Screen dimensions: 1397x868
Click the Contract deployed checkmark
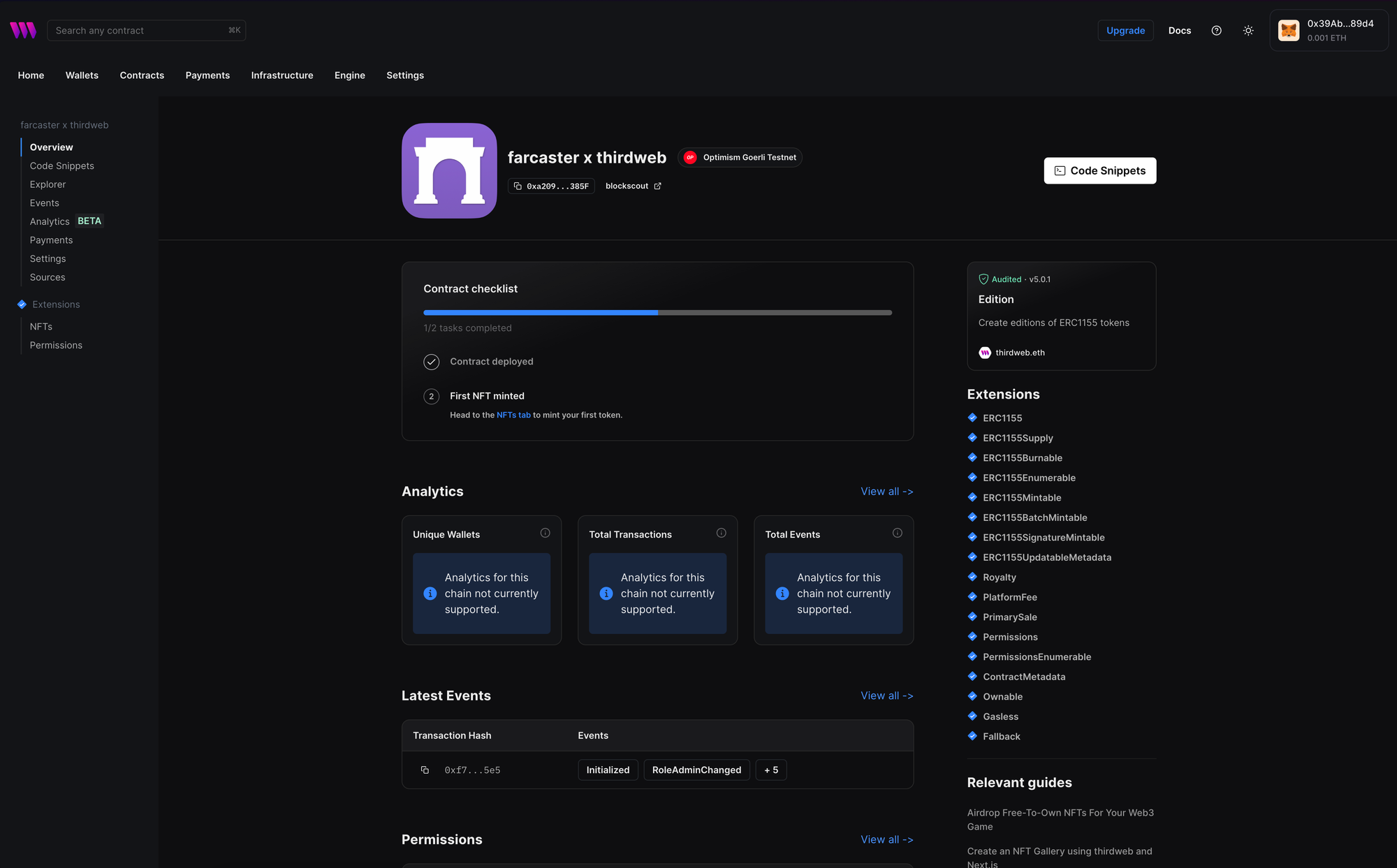tap(431, 362)
